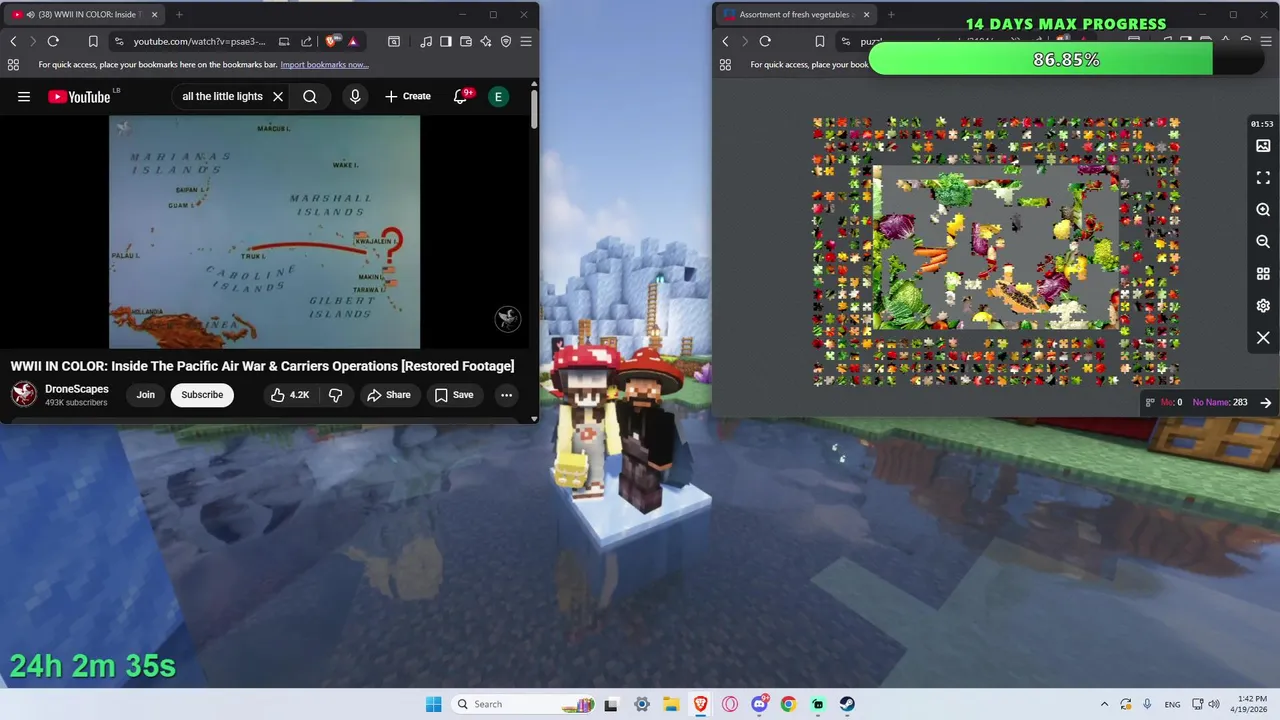Like the WWII IN COLOR video

point(289,395)
